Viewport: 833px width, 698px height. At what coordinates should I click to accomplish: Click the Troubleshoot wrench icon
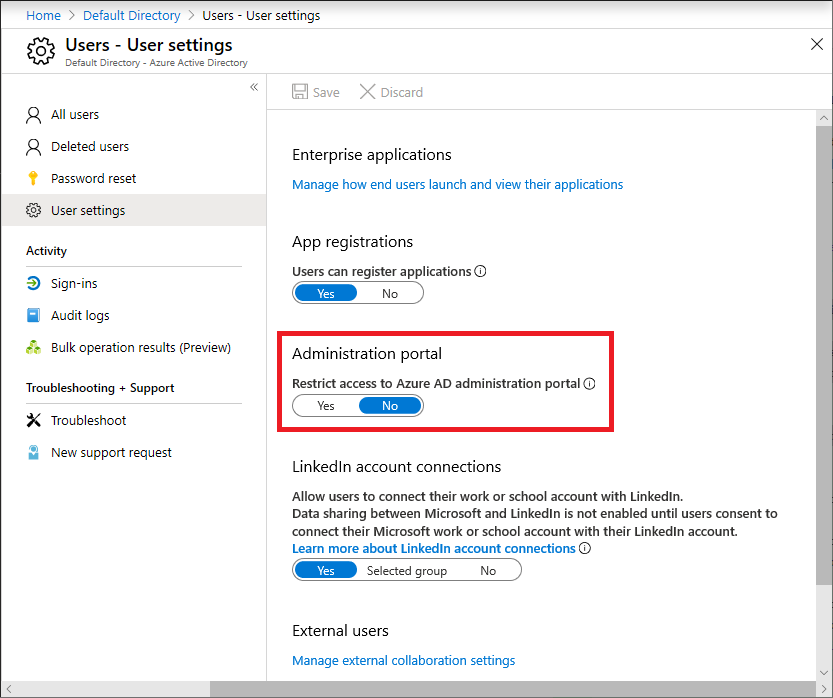(33, 420)
